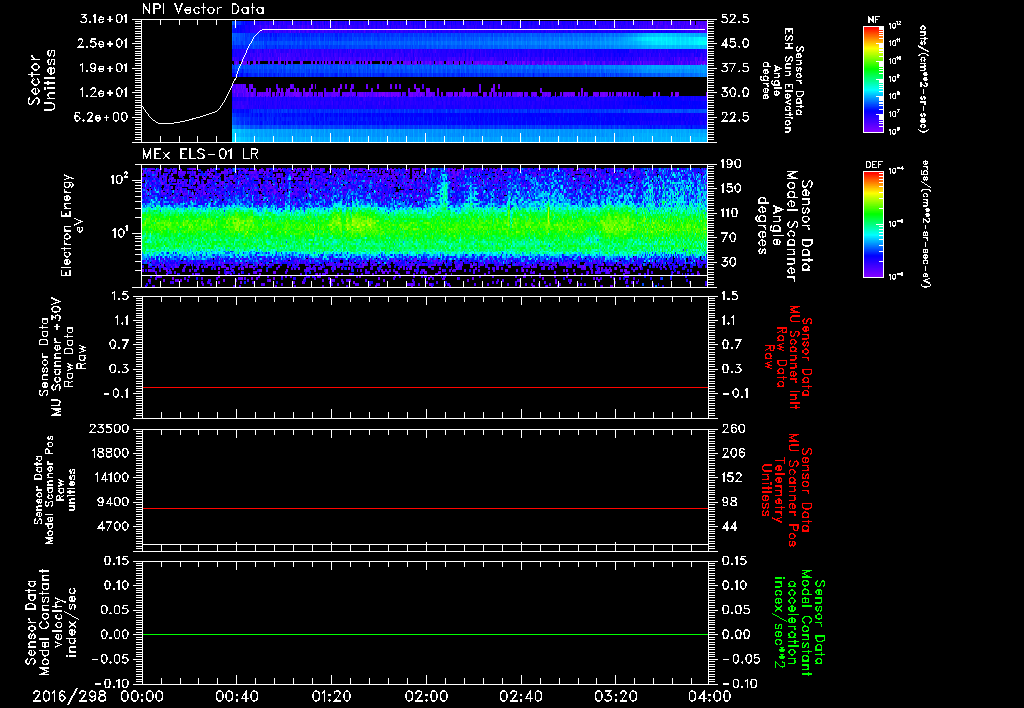This screenshot has height=708, width=1024.
Task: Click the 70 scanner angle tick value
Action: [729, 237]
